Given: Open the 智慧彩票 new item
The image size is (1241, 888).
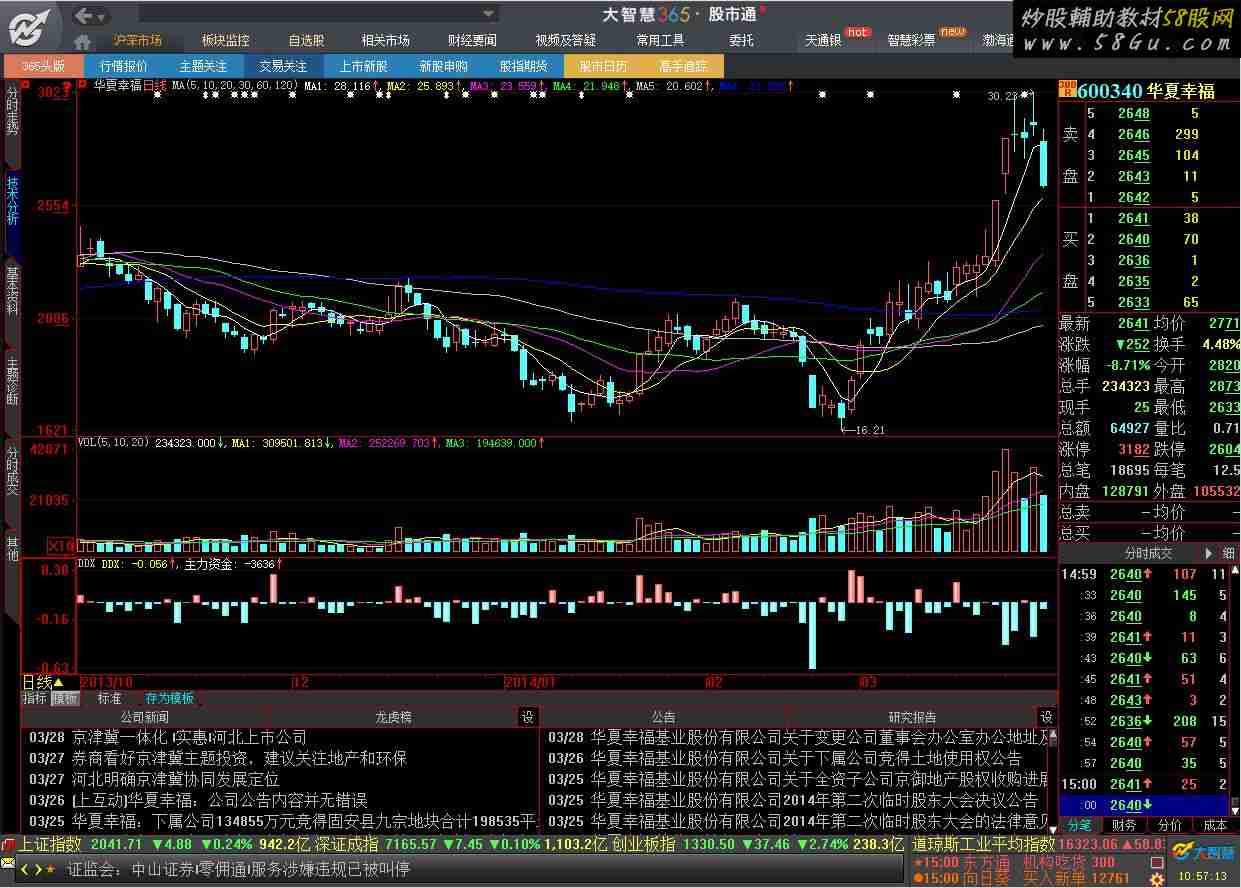Looking at the screenshot, I should (912, 41).
